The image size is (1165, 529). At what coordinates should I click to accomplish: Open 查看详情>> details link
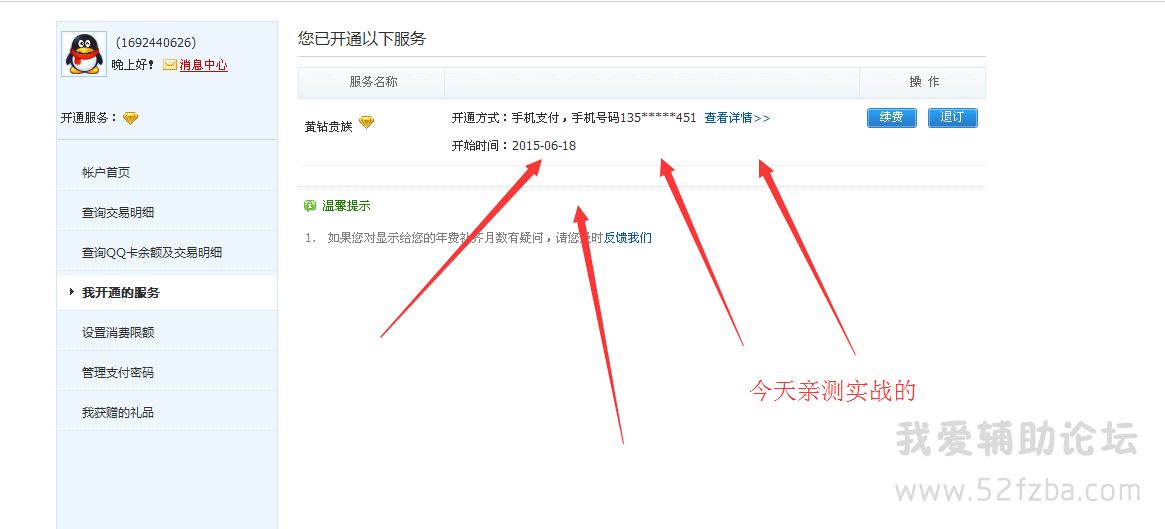coord(737,118)
